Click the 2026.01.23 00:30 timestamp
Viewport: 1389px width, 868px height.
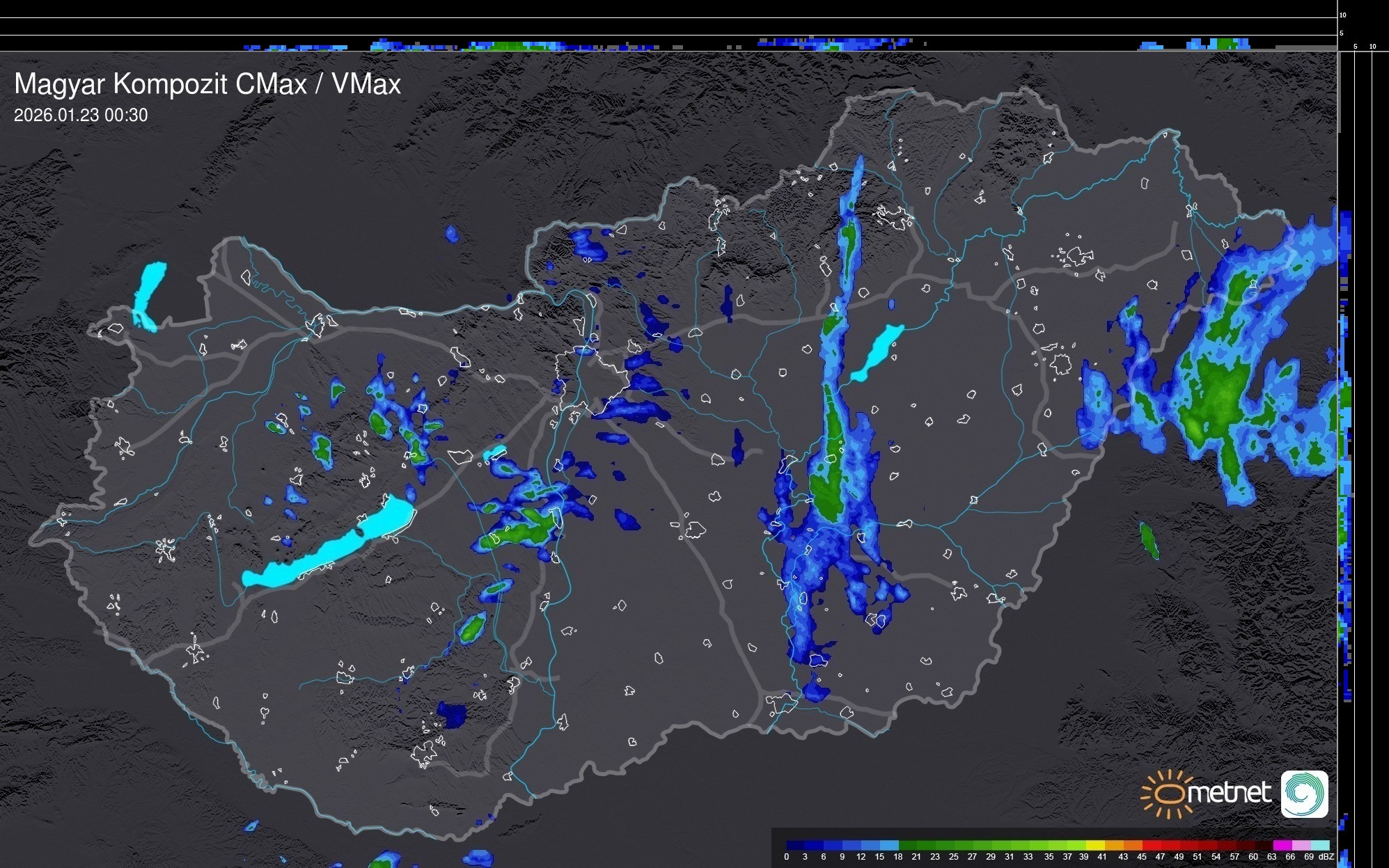(81, 116)
